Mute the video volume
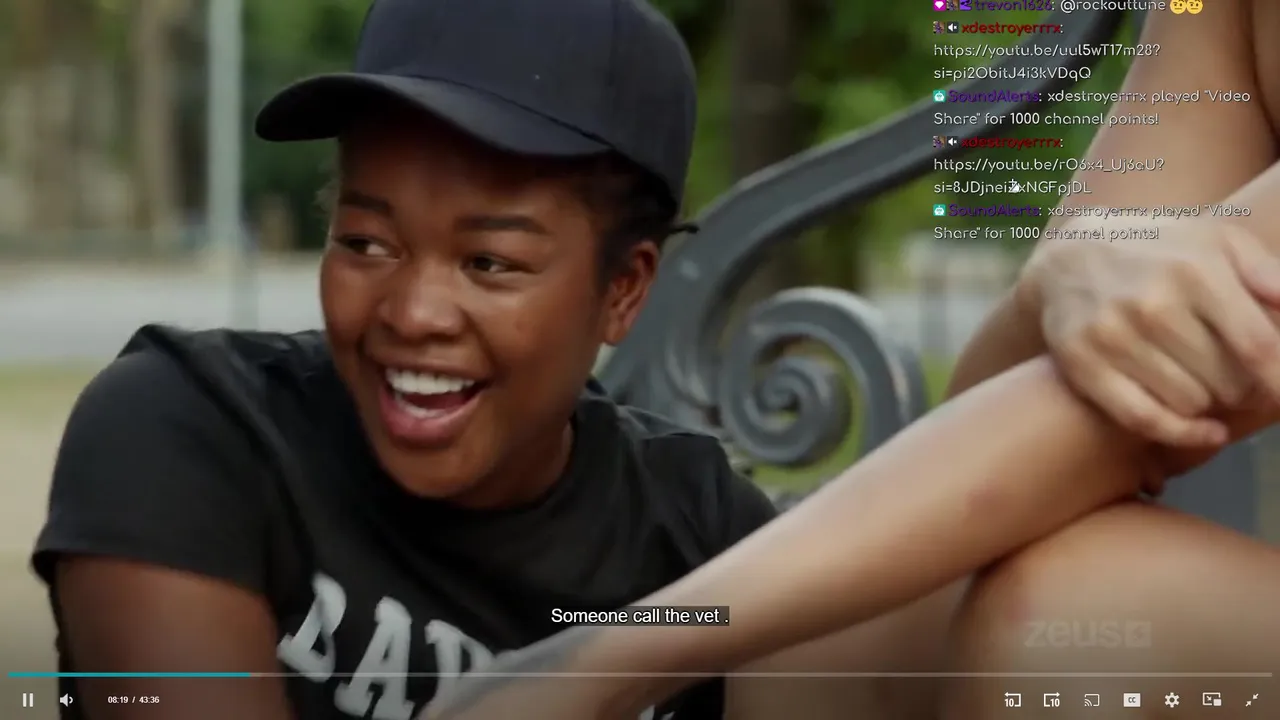 (x=66, y=700)
